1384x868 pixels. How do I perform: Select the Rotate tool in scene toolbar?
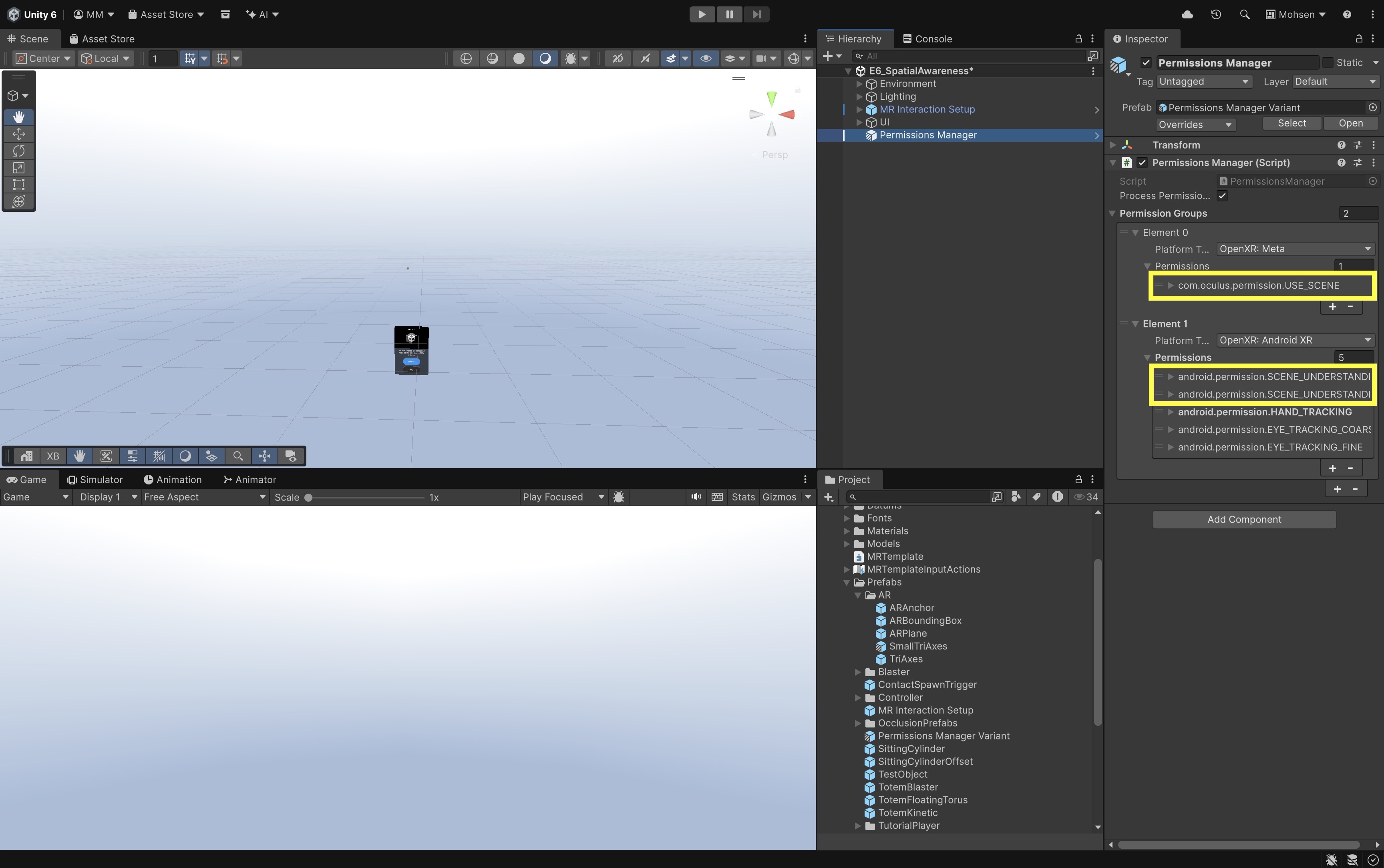tap(18, 151)
